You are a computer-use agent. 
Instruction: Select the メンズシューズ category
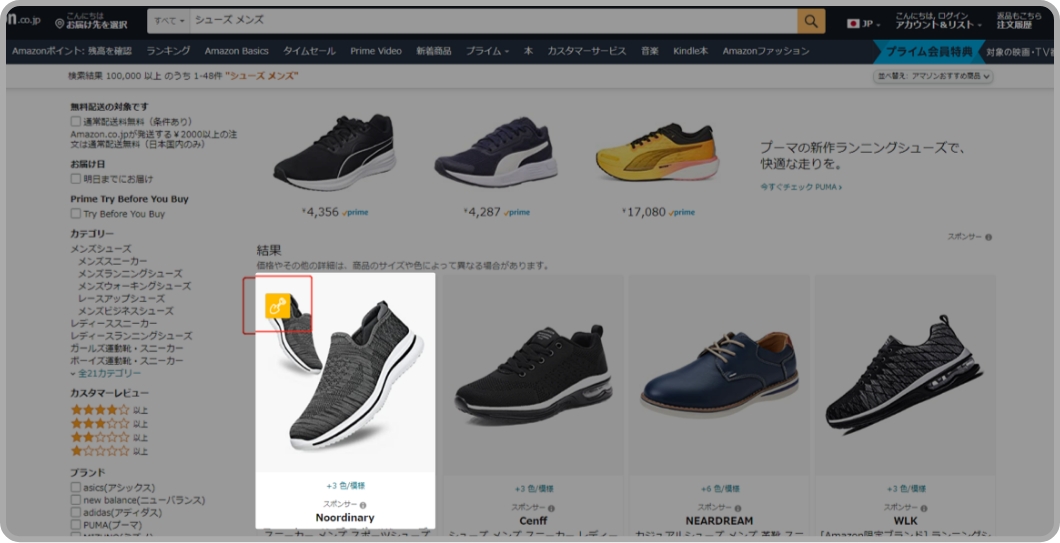click(x=101, y=249)
